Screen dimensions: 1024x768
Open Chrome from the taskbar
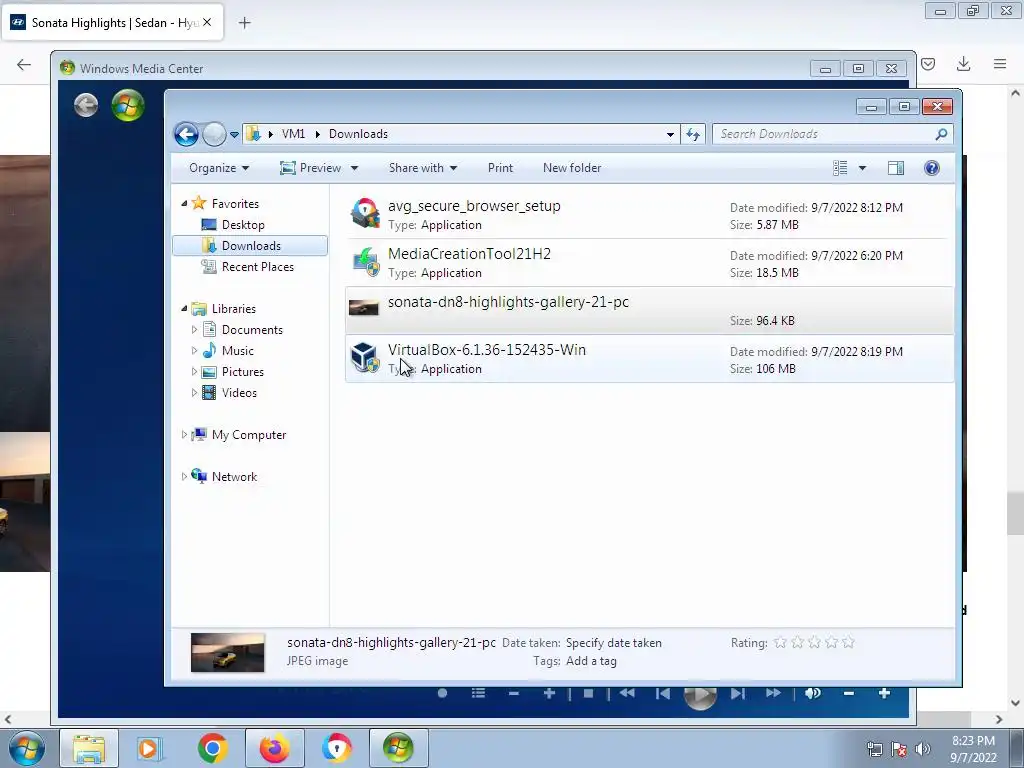212,748
